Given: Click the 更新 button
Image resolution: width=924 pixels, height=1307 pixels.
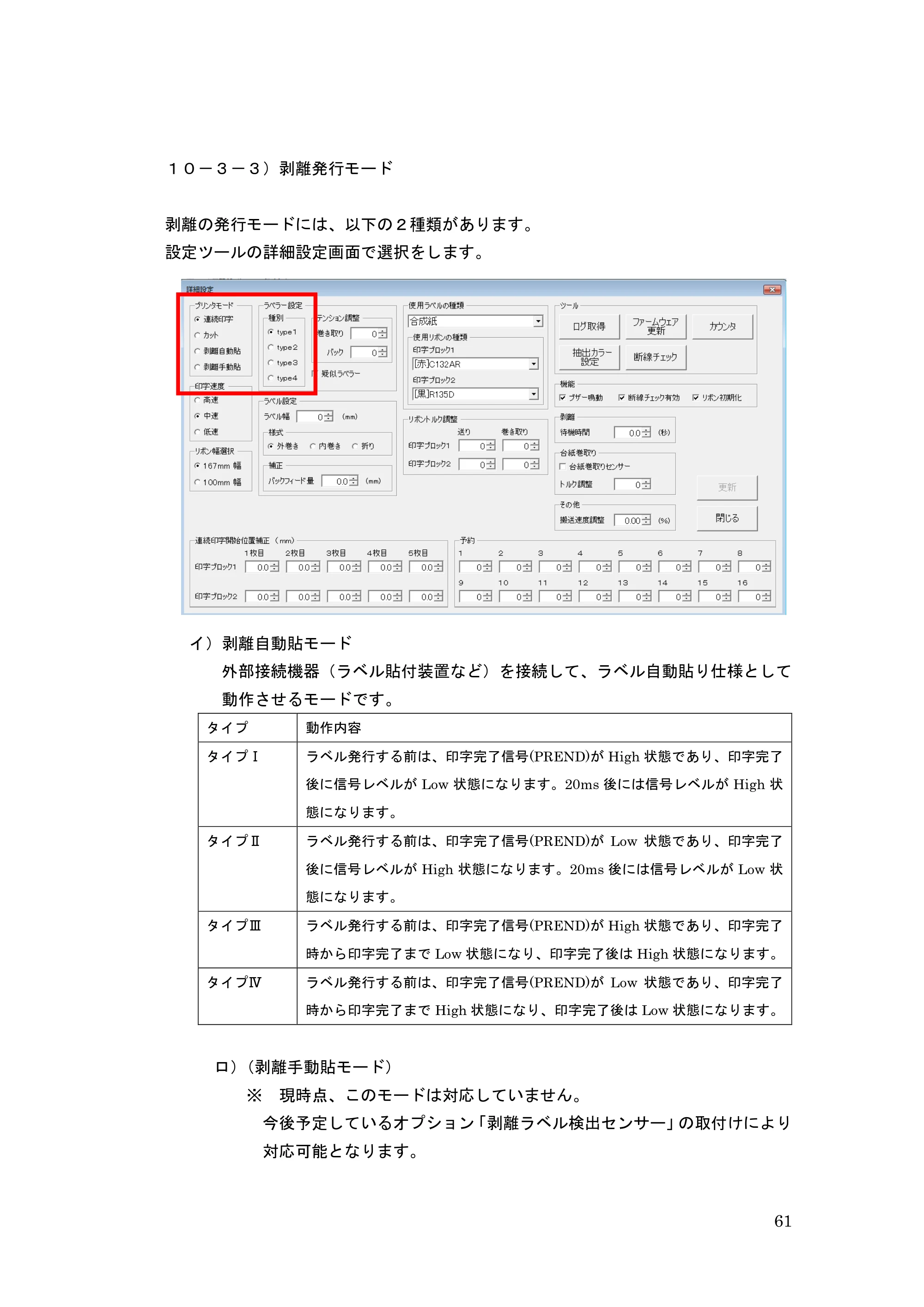Looking at the screenshot, I should [728, 488].
